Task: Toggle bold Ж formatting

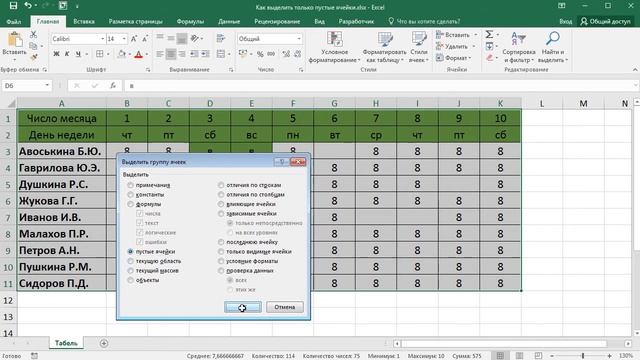Action: point(56,54)
